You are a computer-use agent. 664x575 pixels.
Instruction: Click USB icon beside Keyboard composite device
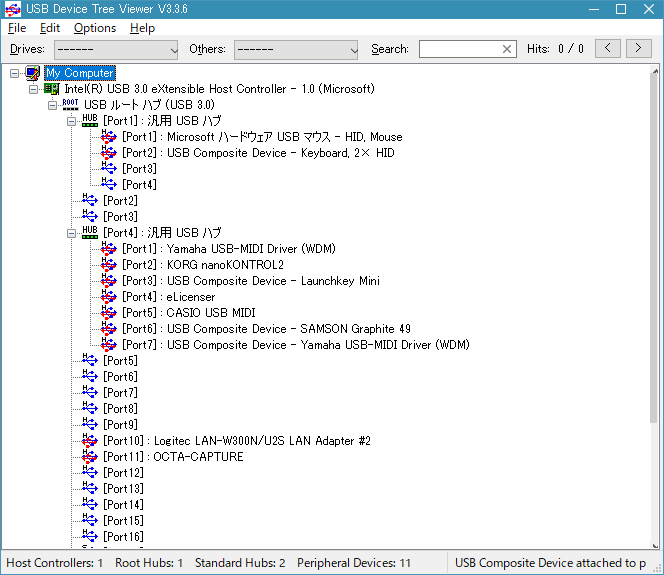click(109, 152)
